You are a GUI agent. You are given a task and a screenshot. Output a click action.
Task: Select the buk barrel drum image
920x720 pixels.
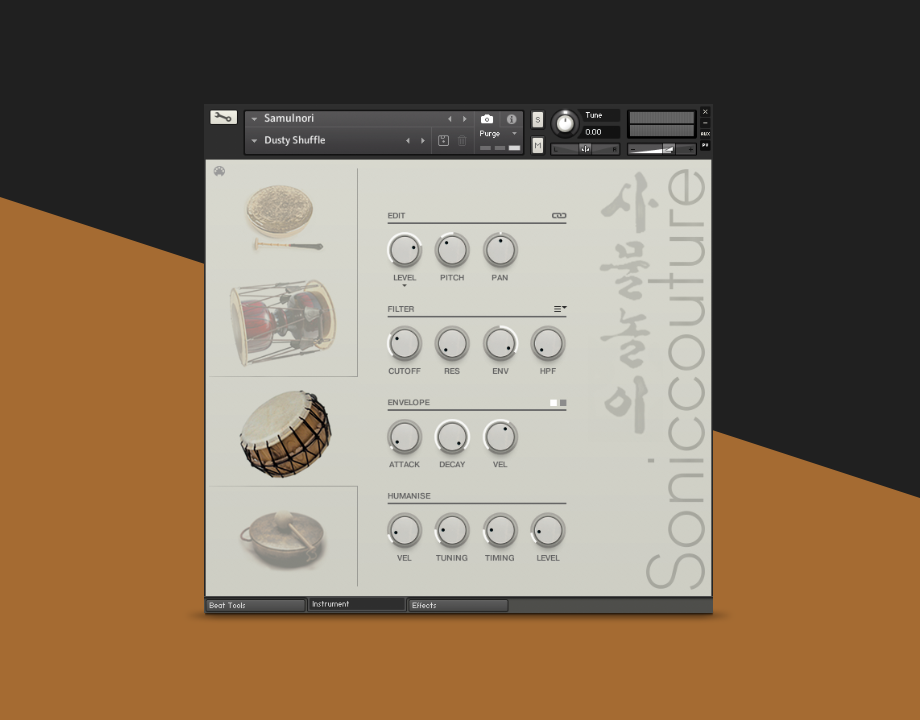284,433
